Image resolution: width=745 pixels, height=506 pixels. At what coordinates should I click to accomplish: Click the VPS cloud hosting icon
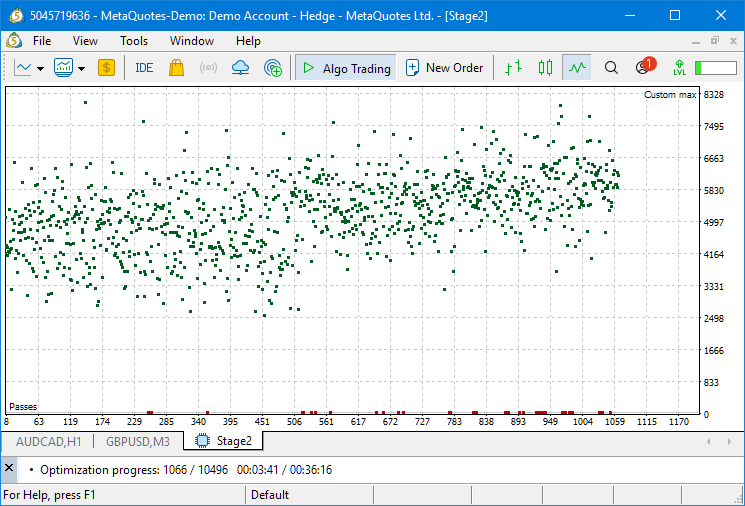coord(240,68)
